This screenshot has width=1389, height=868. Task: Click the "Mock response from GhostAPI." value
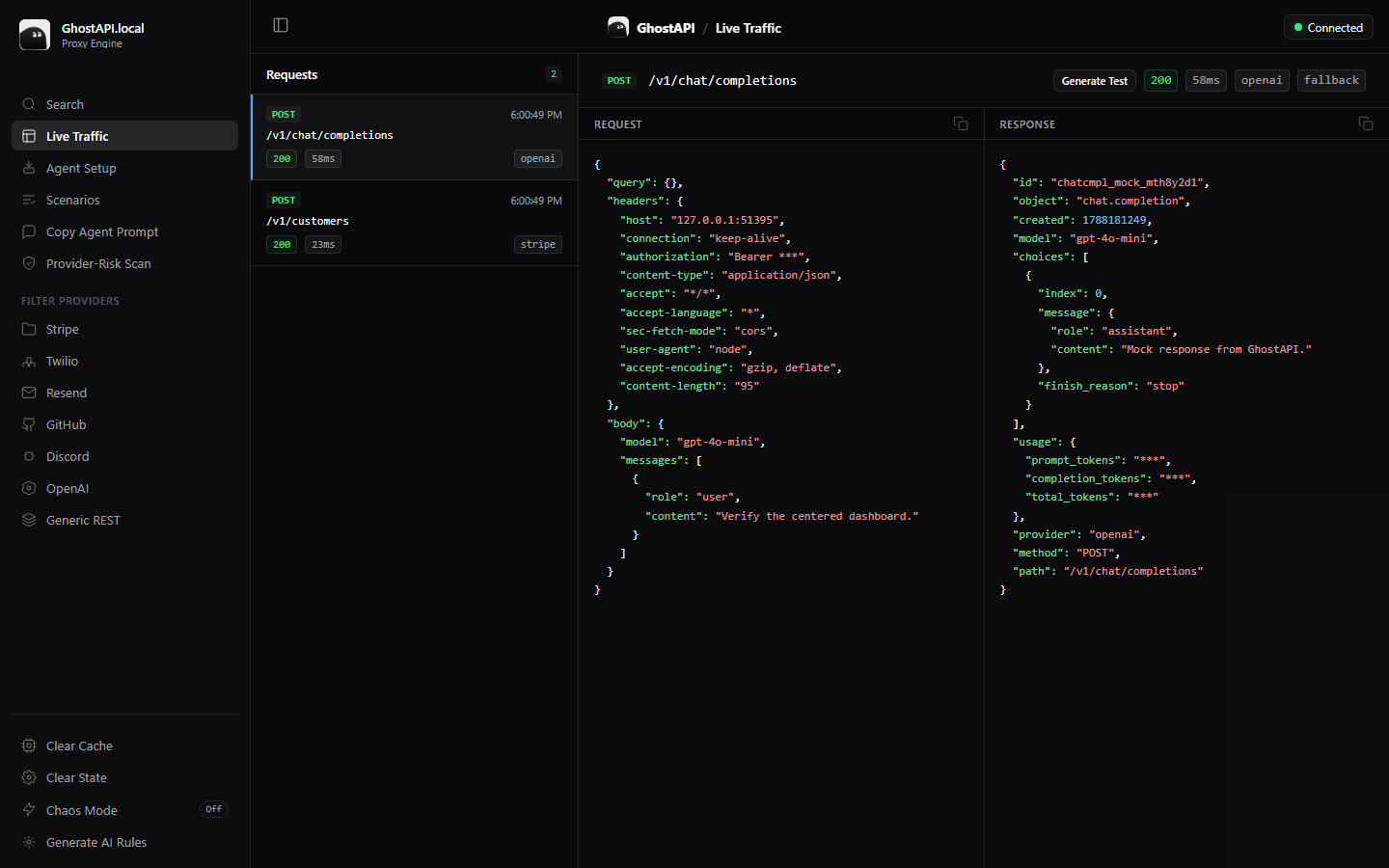[x=1216, y=349]
